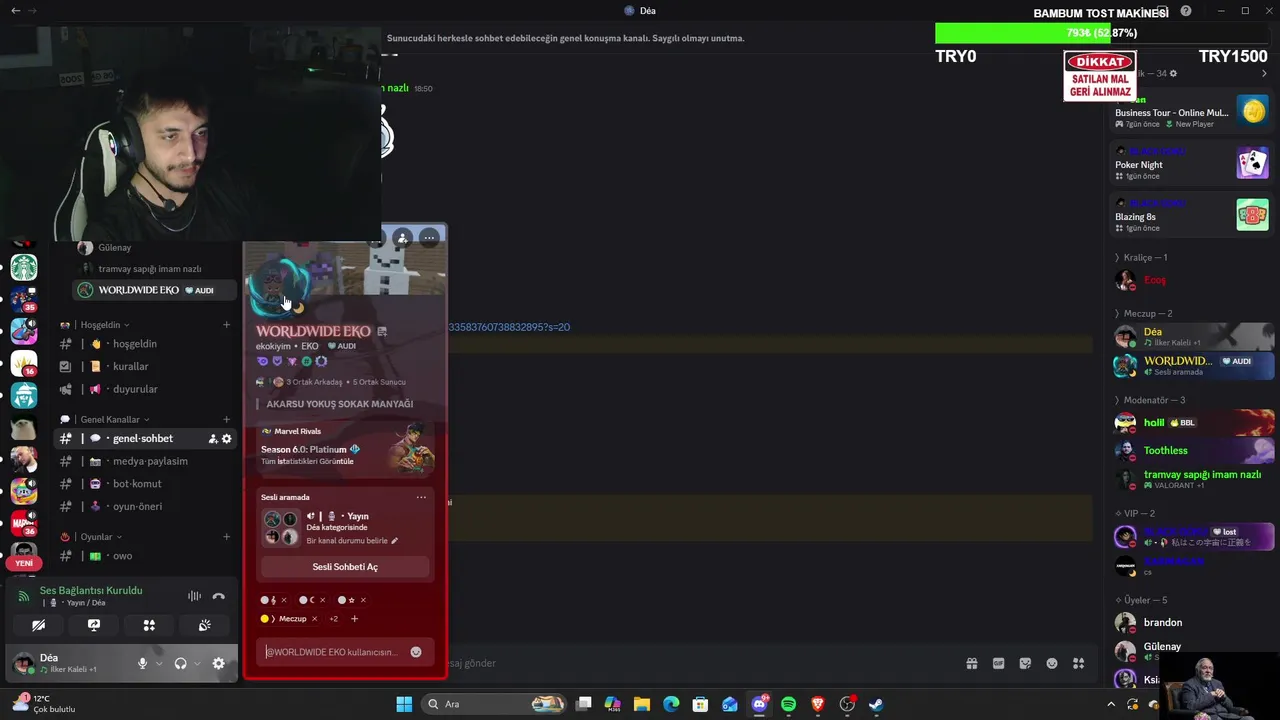Image resolution: width=1280 pixels, height=720 pixels.
Task: Expand the activity section arrow
Action: 1264,73
